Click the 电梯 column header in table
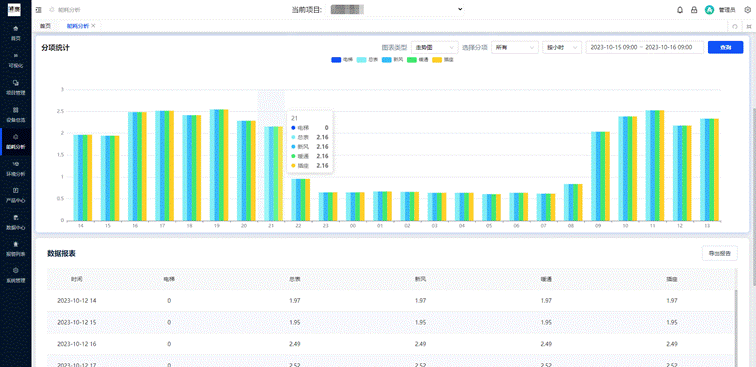The image size is (756, 367). pos(169,279)
